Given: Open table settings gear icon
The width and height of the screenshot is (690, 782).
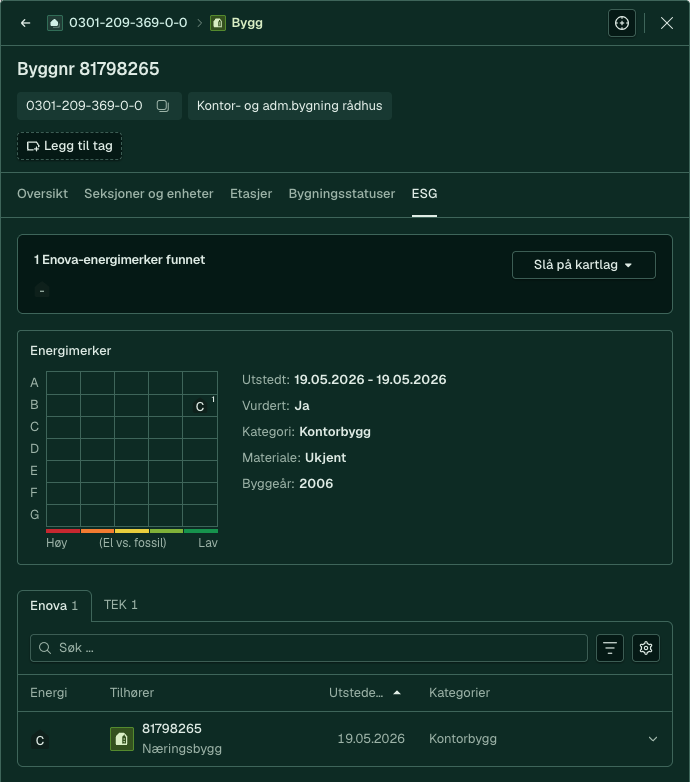Looking at the screenshot, I should tap(646, 648).
